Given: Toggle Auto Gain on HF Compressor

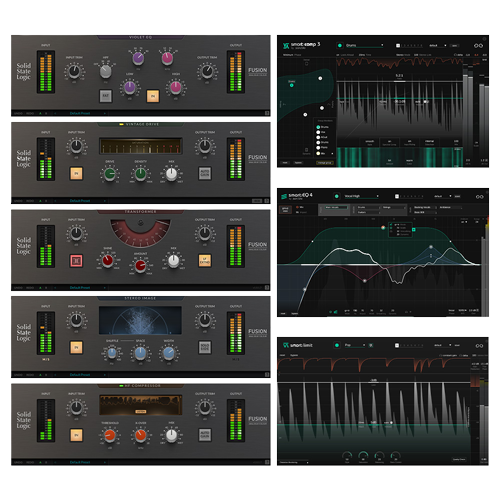Looking at the screenshot, I should click(205, 435).
